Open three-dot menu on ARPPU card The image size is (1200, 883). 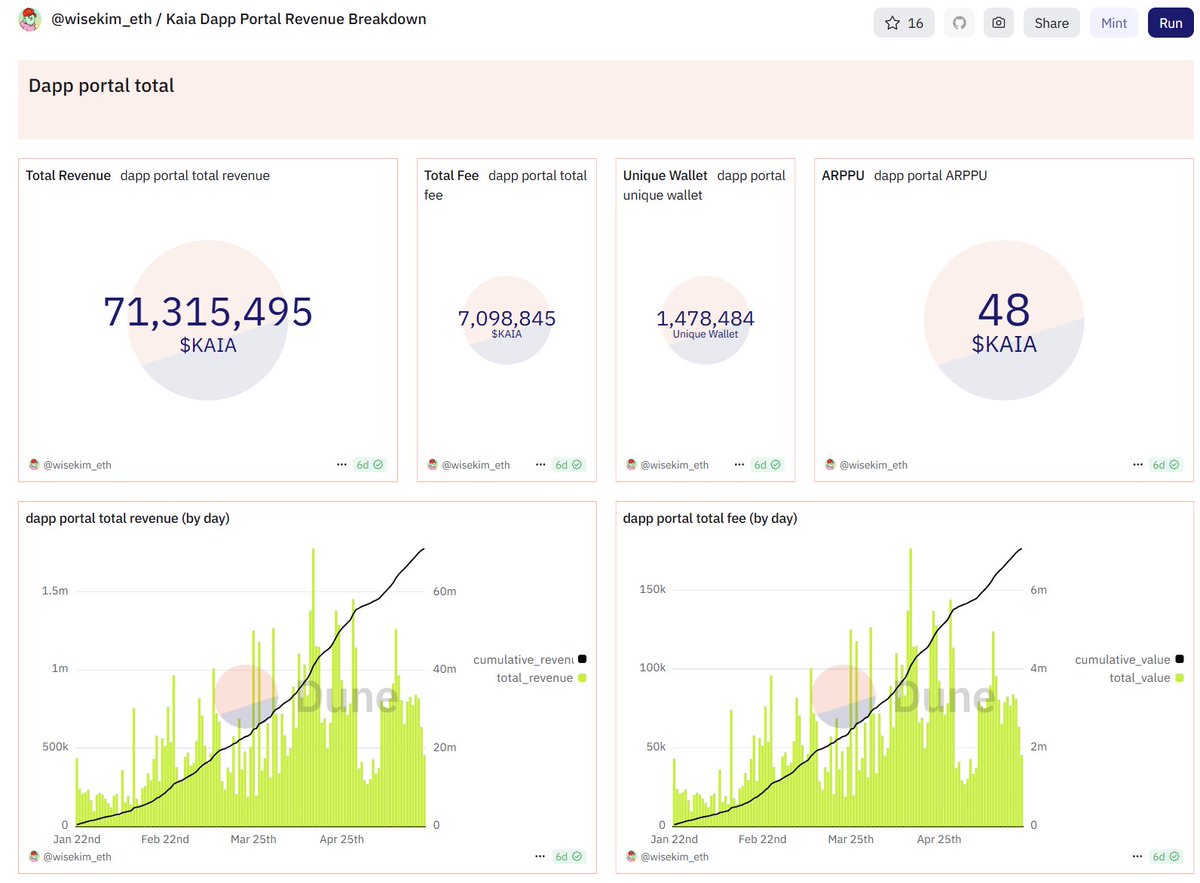1138,465
